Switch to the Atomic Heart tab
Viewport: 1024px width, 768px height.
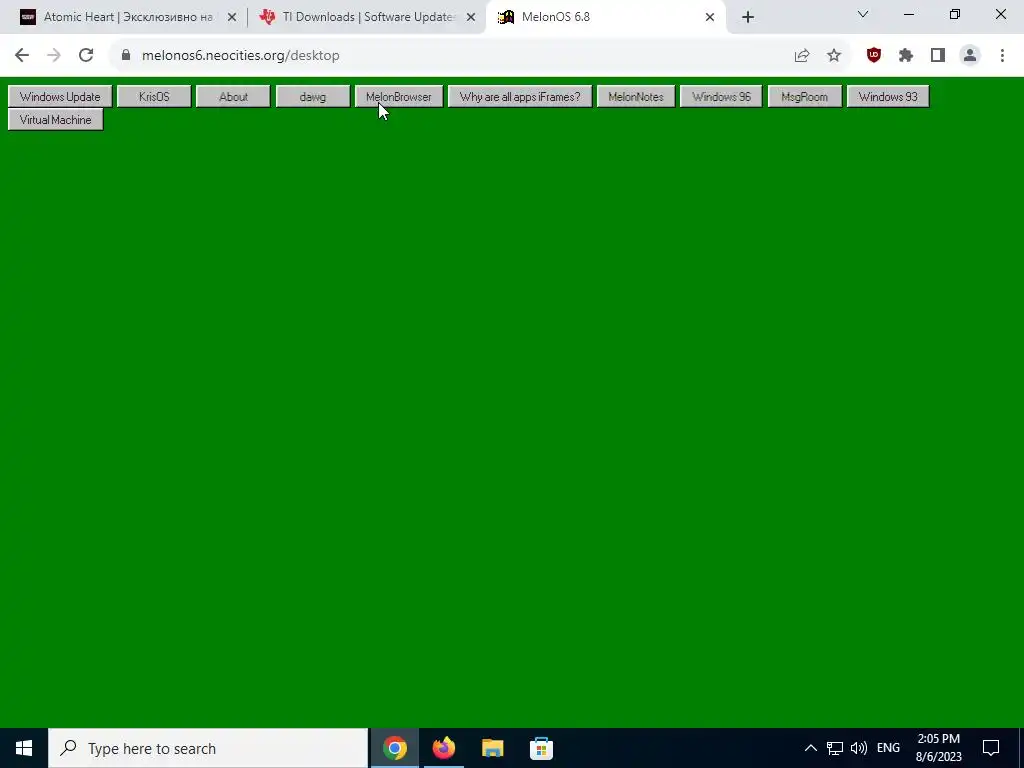point(128,17)
